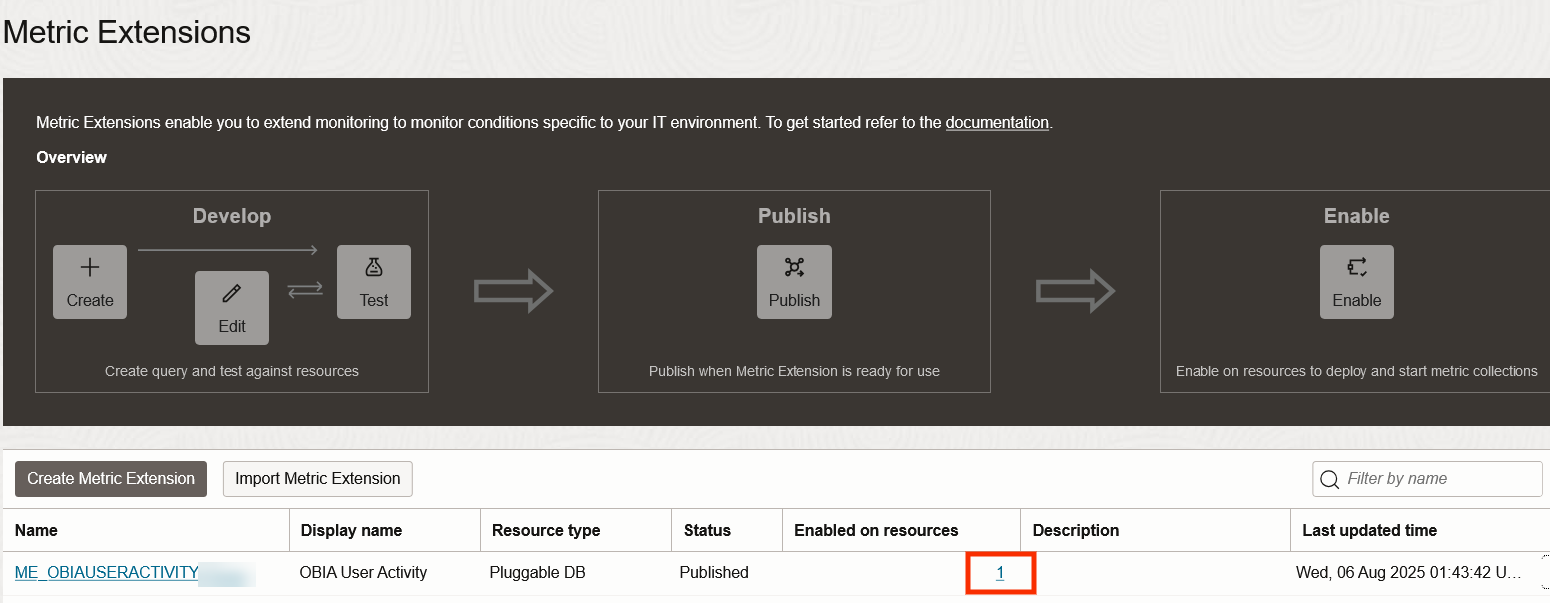This screenshot has height=603, width=1550.
Task: Select the Create icon in the Develop section
Action: point(89,281)
